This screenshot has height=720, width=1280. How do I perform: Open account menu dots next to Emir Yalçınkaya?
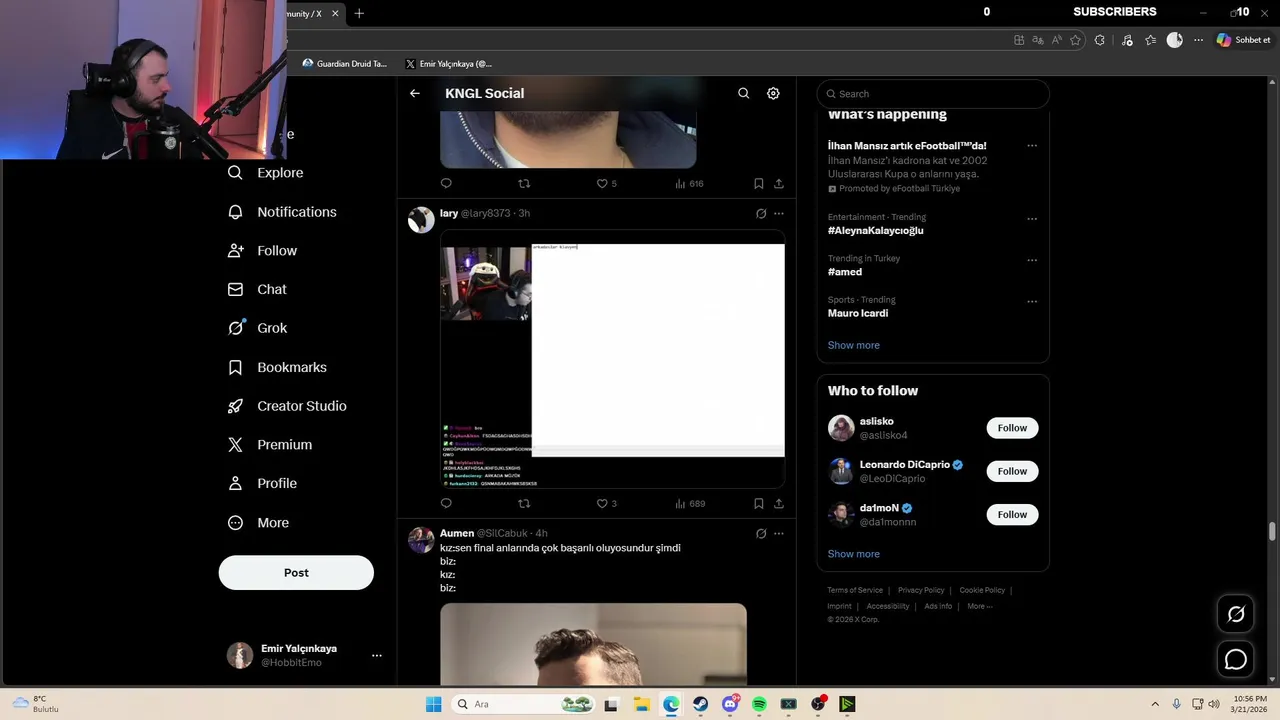pos(377,656)
